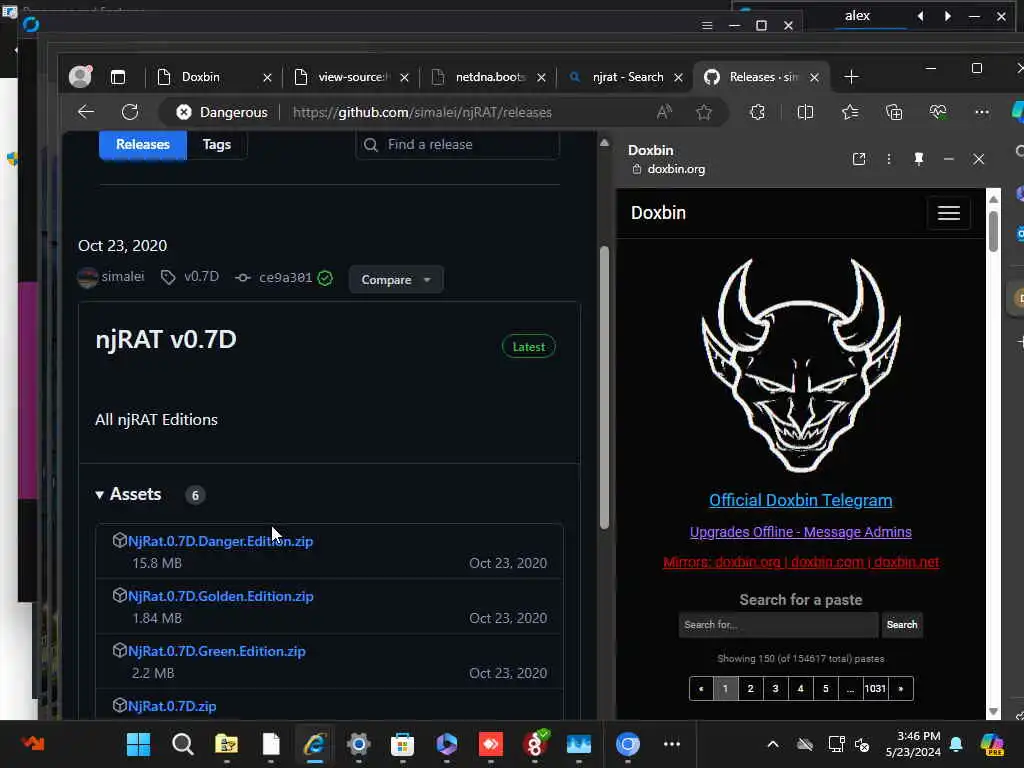Click the GitHub page vertical scrollbar
1024x768 pixels.
[604, 387]
